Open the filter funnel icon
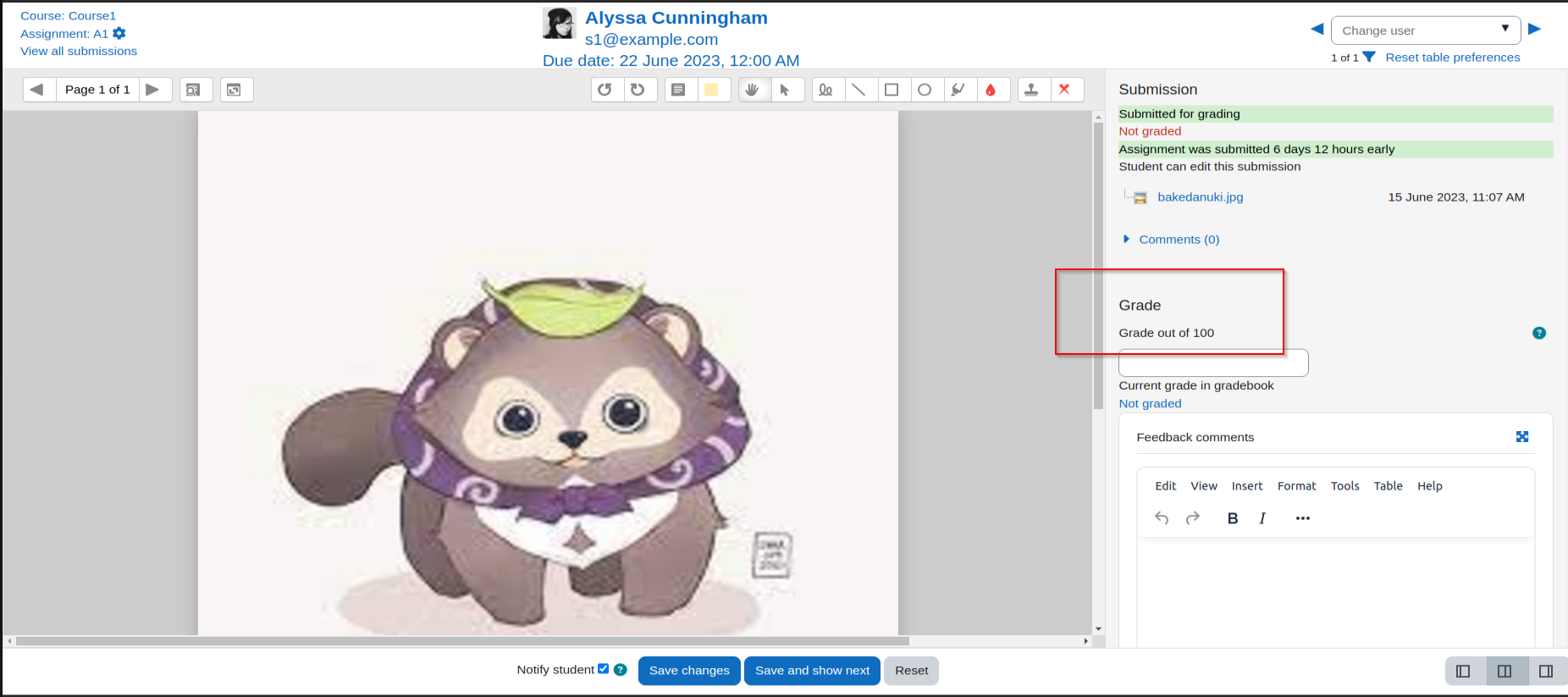The image size is (1568, 697). tap(1369, 57)
